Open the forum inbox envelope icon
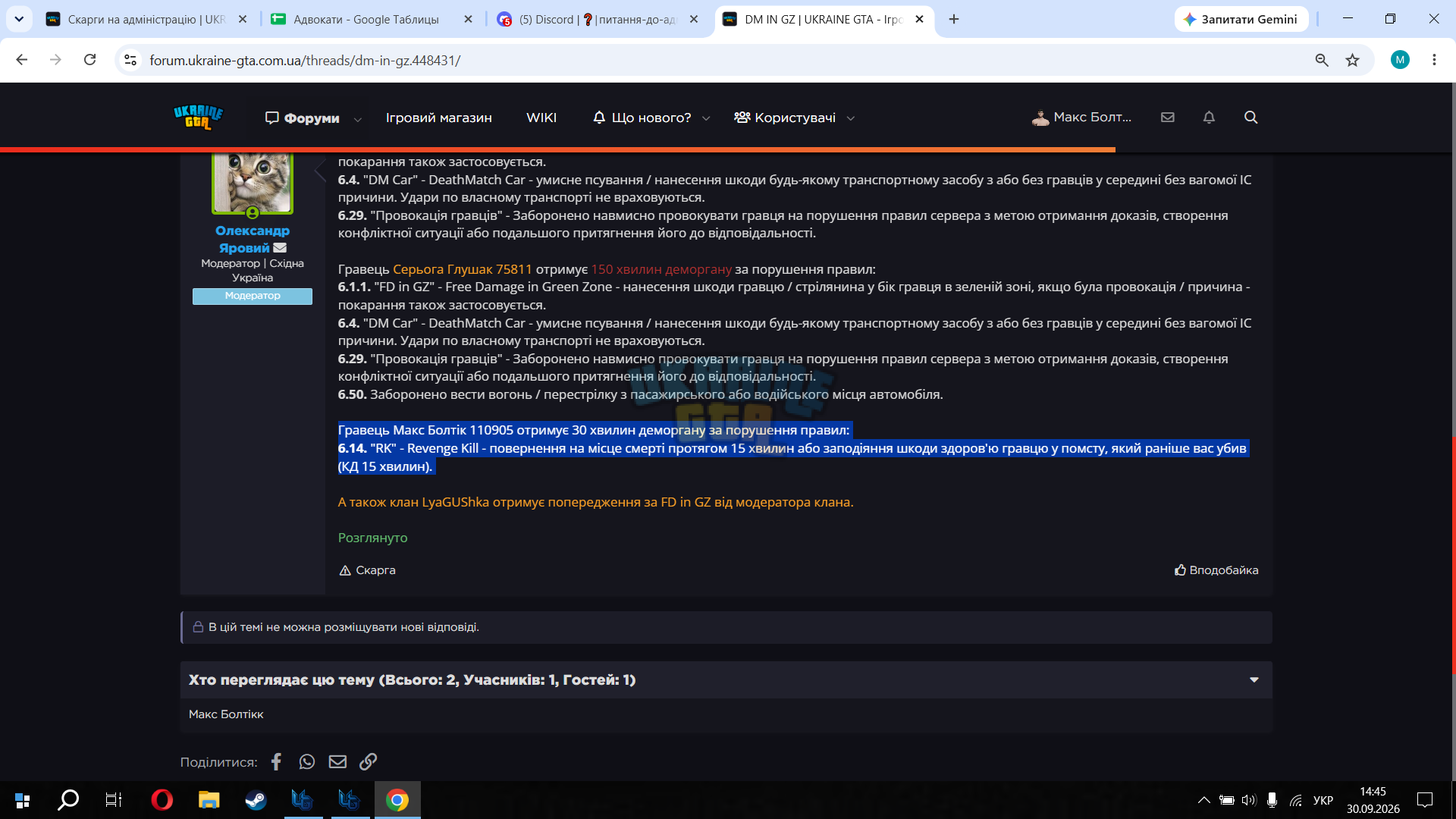This screenshot has height=819, width=1456. click(1167, 118)
